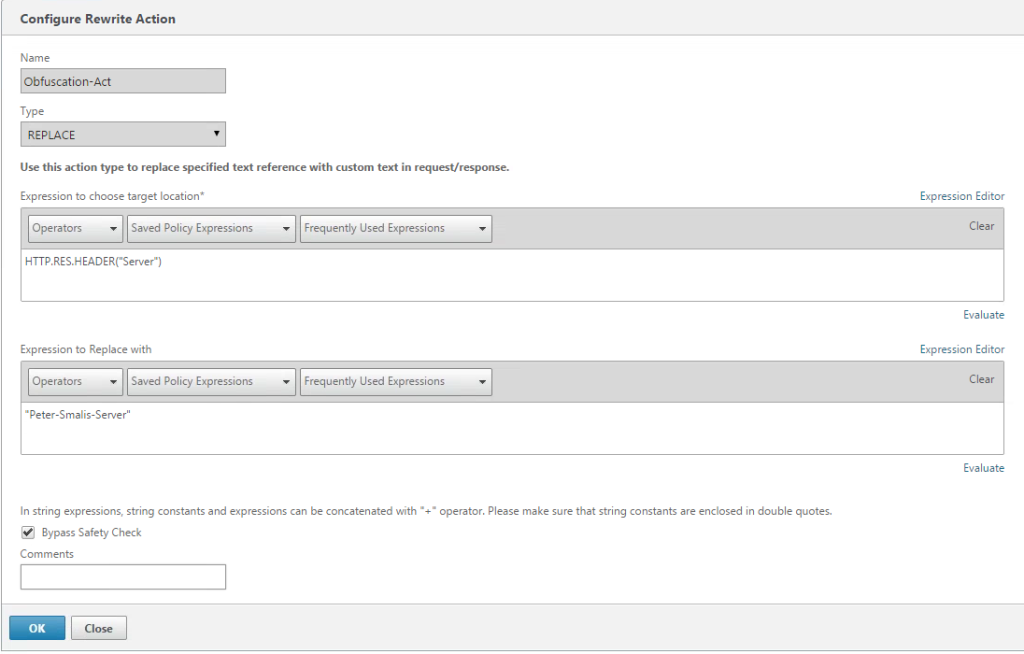Open the Type dropdown showing REPLACE
The height and width of the screenshot is (654, 1024).
[123, 134]
